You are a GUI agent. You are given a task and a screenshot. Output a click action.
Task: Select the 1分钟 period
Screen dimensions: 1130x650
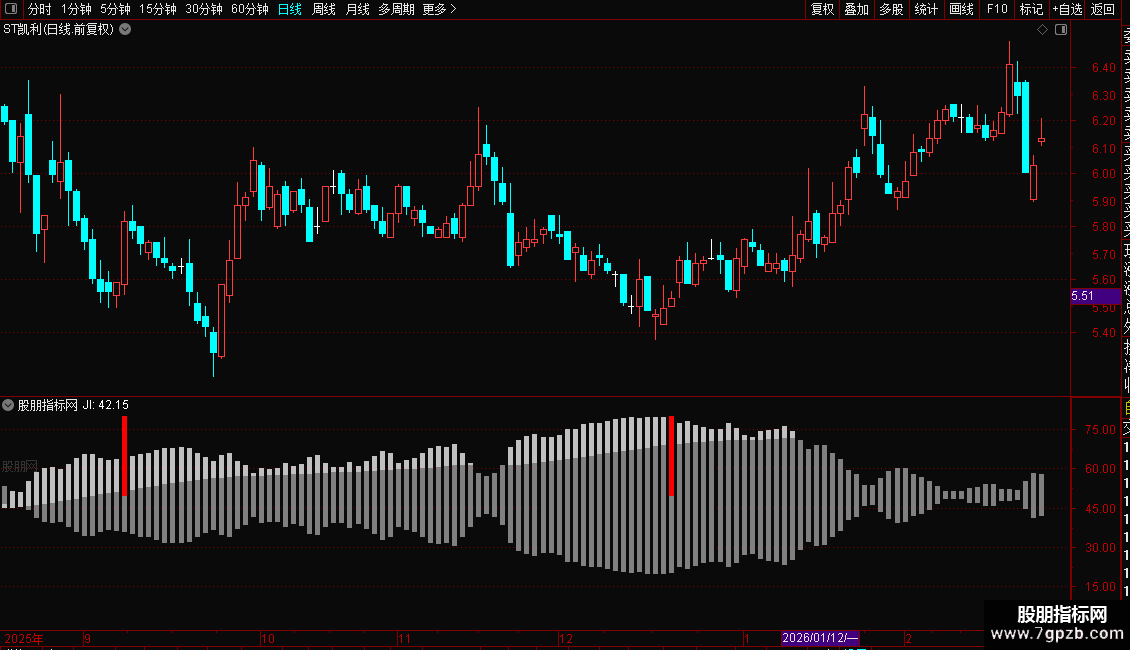pyautogui.click(x=76, y=9)
